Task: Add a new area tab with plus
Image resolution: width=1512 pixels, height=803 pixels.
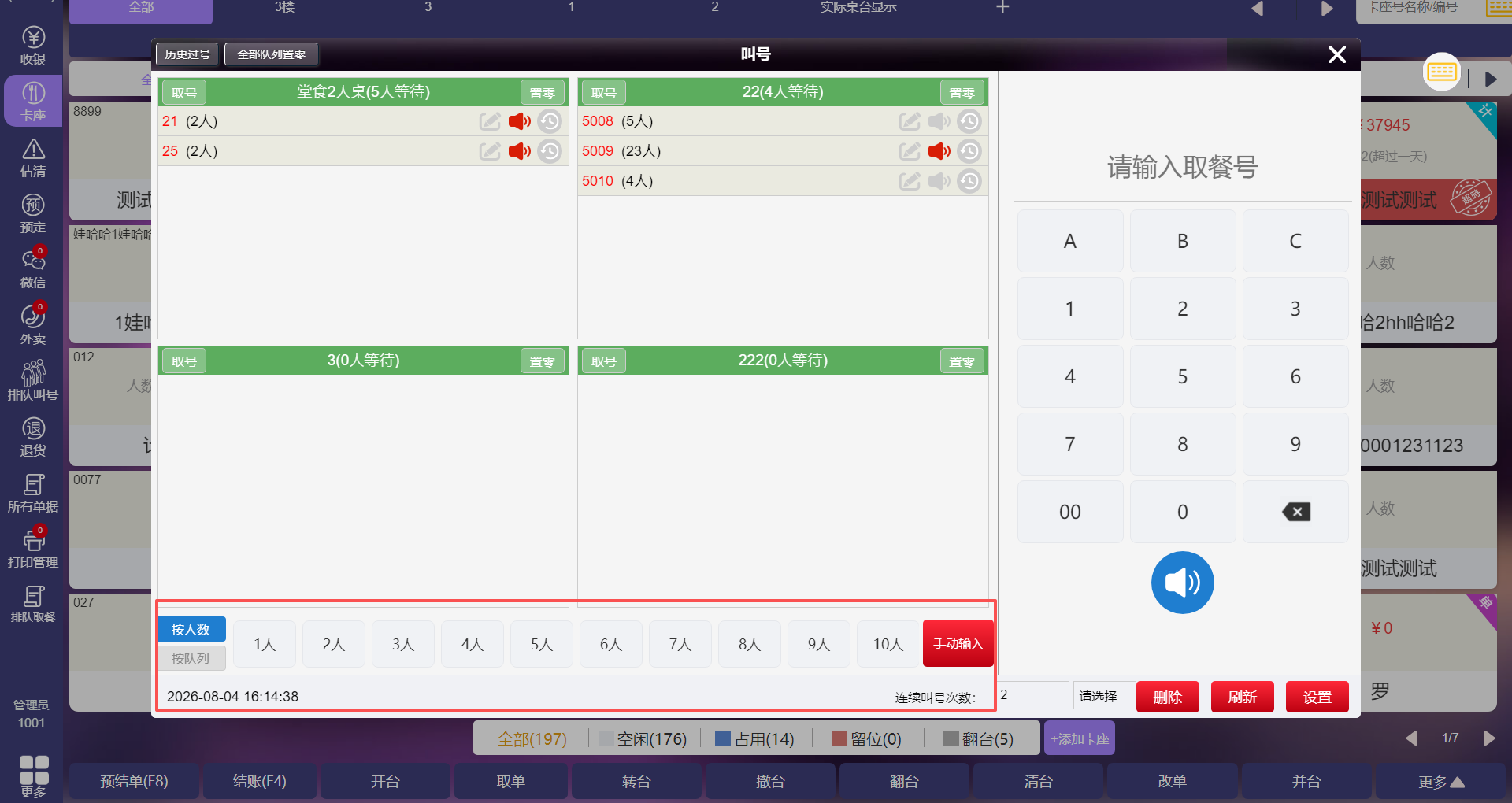Action: [1002, 8]
